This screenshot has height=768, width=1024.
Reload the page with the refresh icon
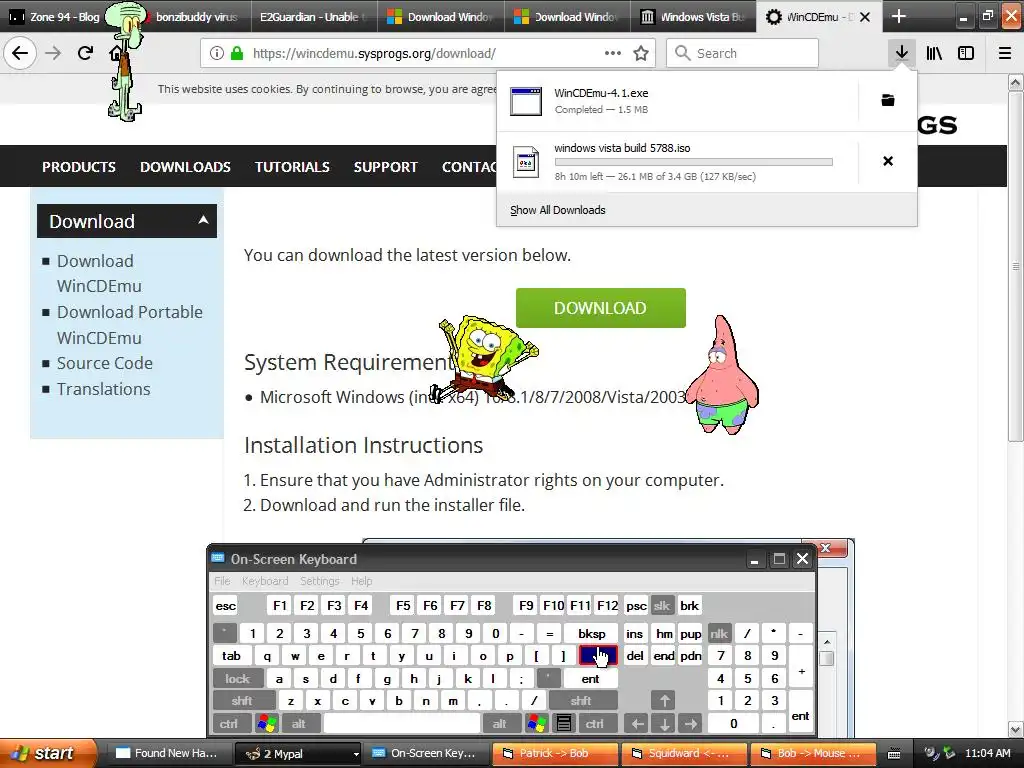(x=85, y=53)
